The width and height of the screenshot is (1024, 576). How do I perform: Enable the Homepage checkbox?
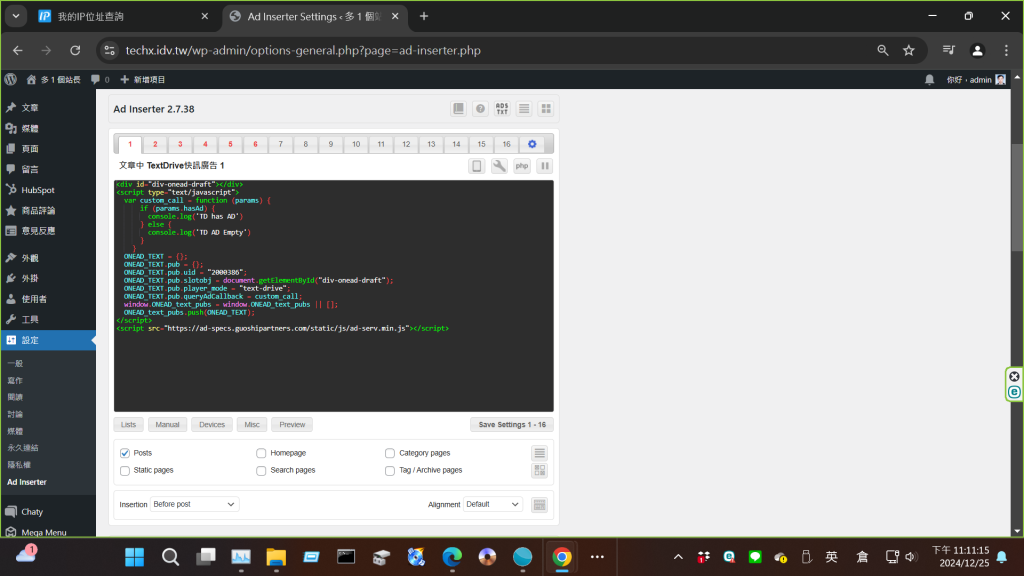pyautogui.click(x=262, y=453)
